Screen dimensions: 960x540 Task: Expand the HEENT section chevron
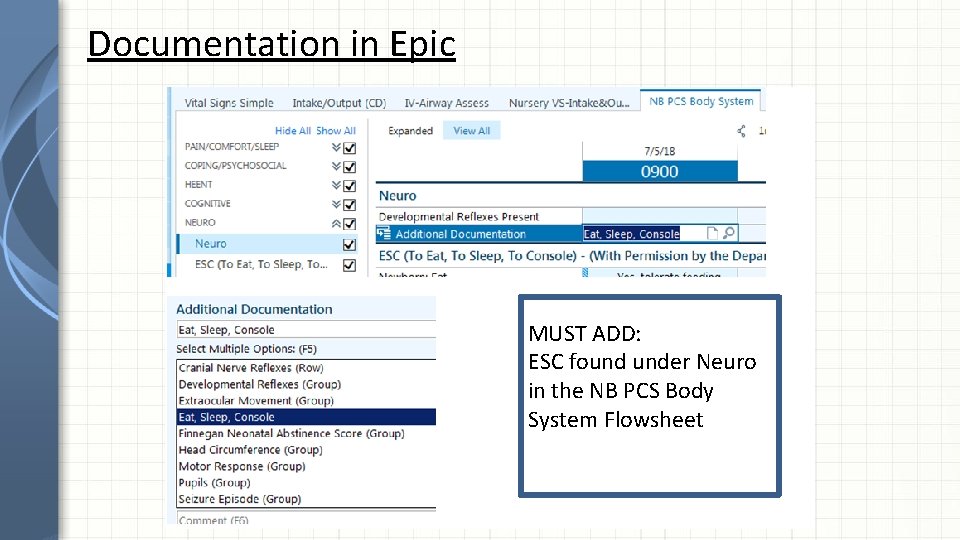pyautogui.click(x=336, y=186)
